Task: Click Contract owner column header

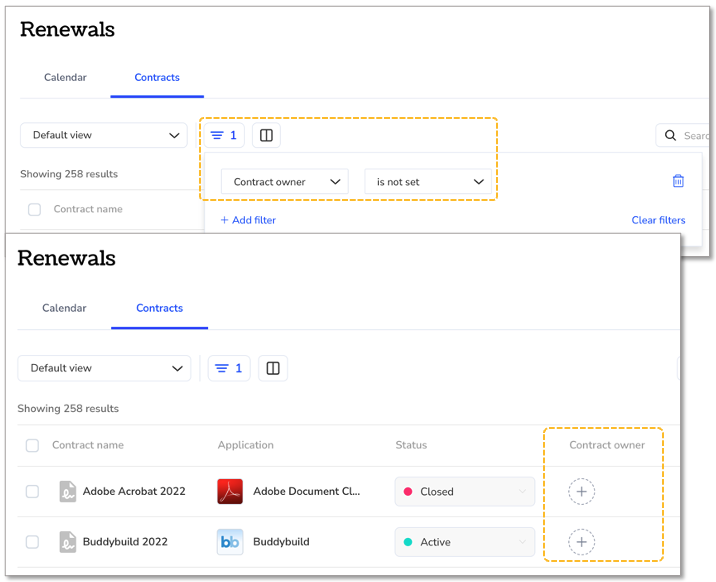Action: [607, 445]
